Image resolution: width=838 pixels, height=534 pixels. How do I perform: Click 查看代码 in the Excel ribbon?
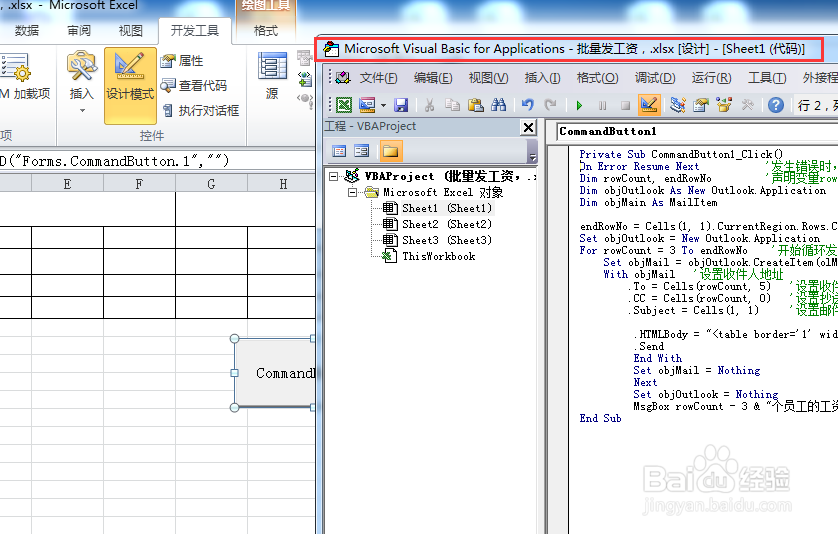pyautogui.click(x=193, y=86)
